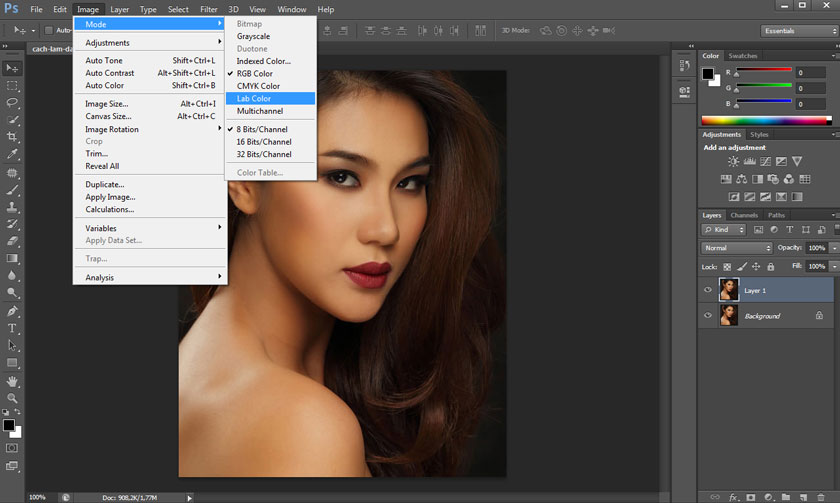Select the Lasso tool in the toolbar

(x=13, y=102)
